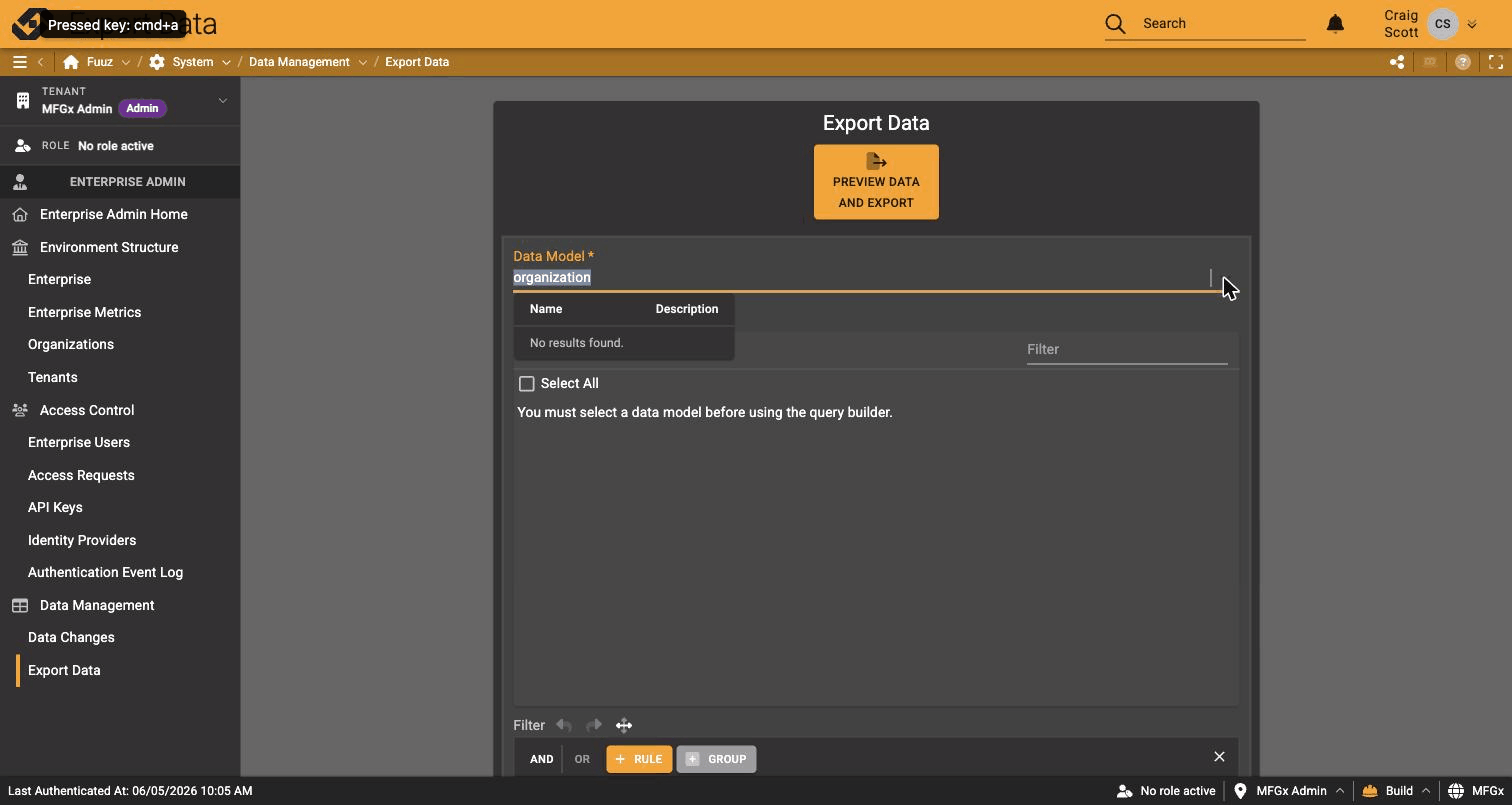Click the Admin tenant badge
Viewport: 1512px width, 805px height.
[142, 108]
